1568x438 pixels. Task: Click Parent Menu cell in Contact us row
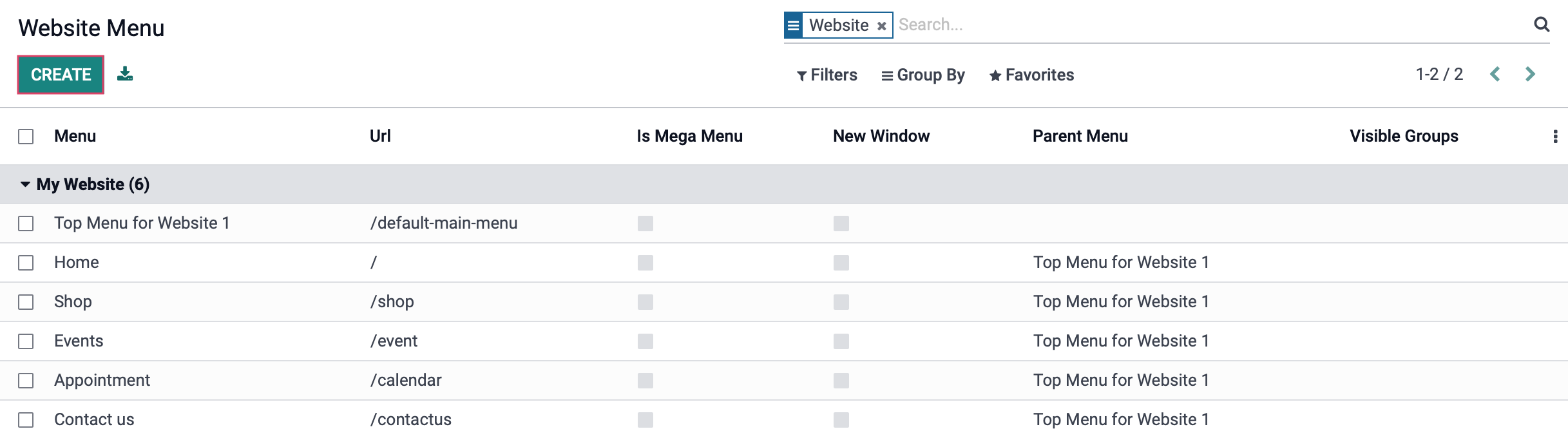1121,419
